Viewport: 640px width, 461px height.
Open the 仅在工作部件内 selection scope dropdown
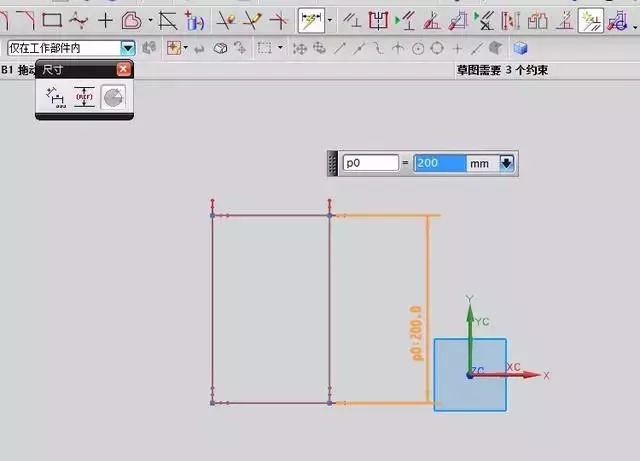pos(127,48)
